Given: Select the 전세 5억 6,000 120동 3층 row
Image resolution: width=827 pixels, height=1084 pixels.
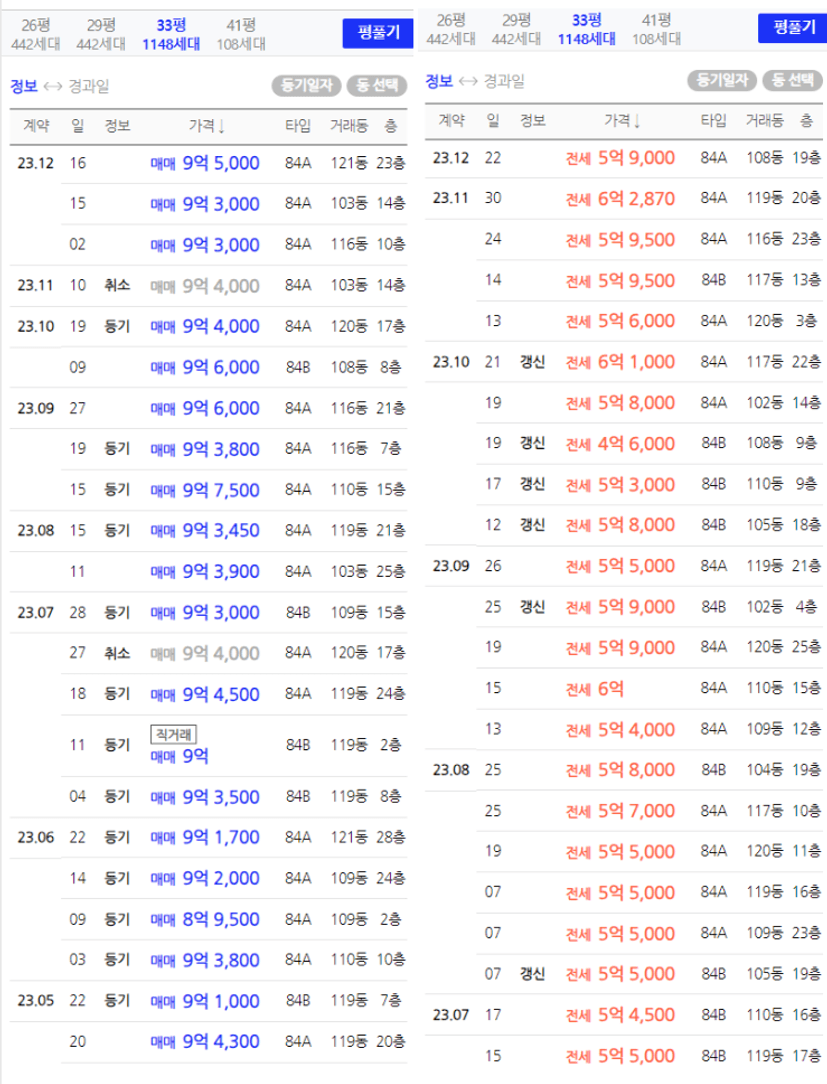Looking at the screenshot, I should point(649,321).
